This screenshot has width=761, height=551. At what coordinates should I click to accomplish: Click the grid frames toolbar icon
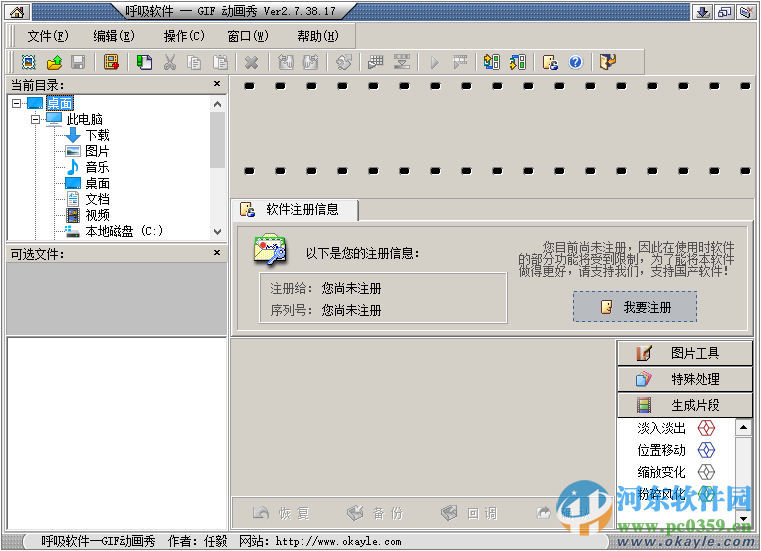click(376, 62)
